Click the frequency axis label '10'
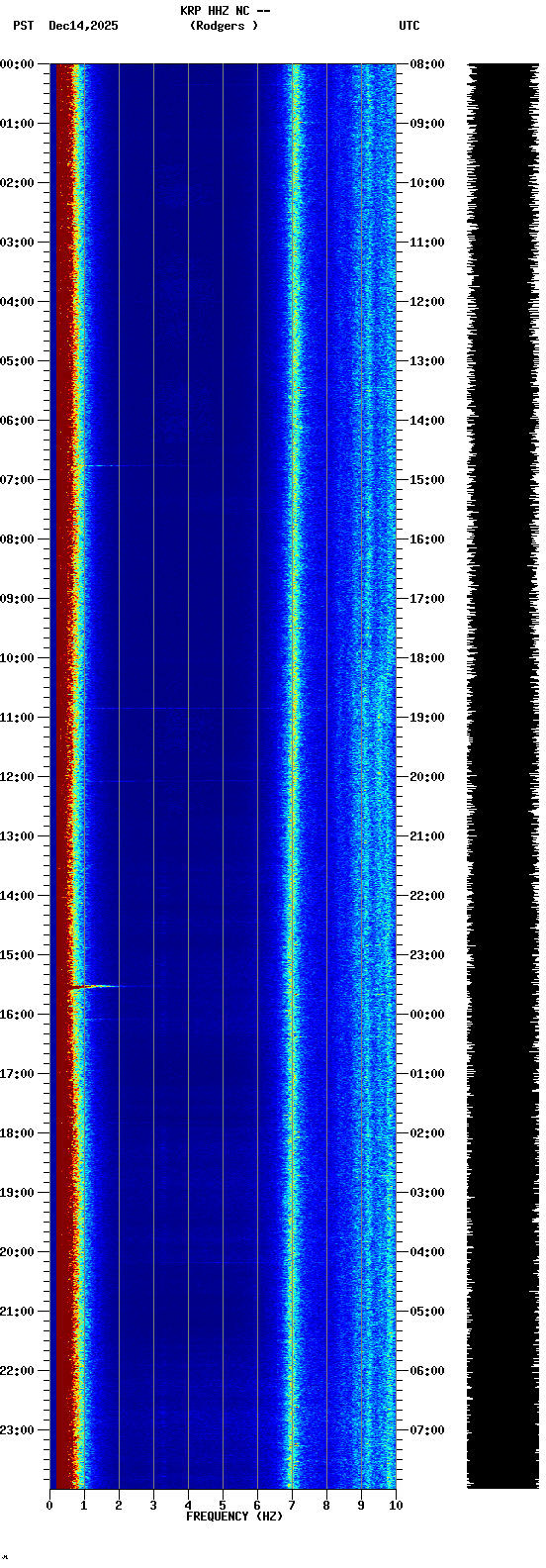Screen dimensions: 546x1568 tap(396, 1506)
